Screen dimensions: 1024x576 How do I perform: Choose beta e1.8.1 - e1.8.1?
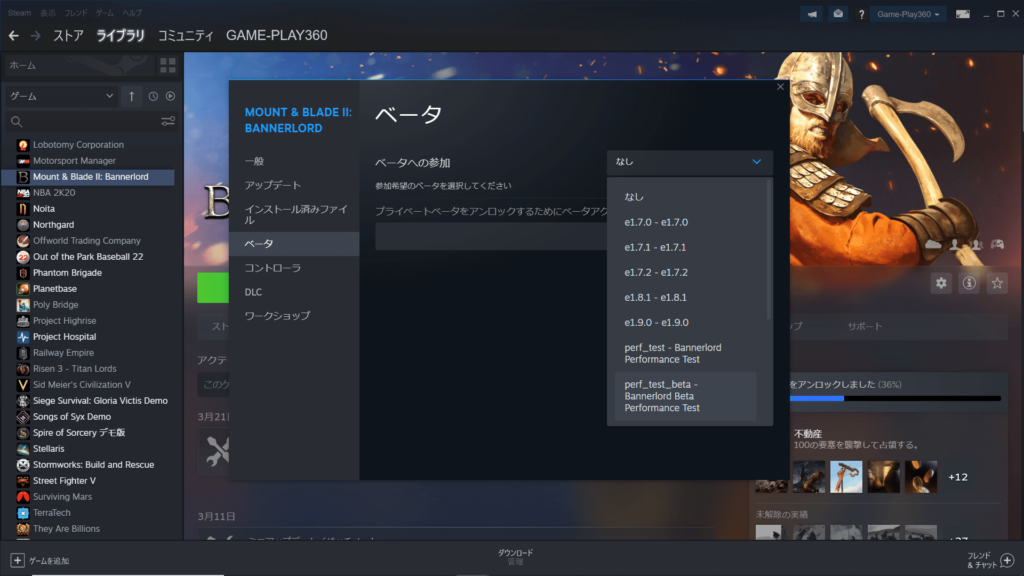click(x=686, y=297)
